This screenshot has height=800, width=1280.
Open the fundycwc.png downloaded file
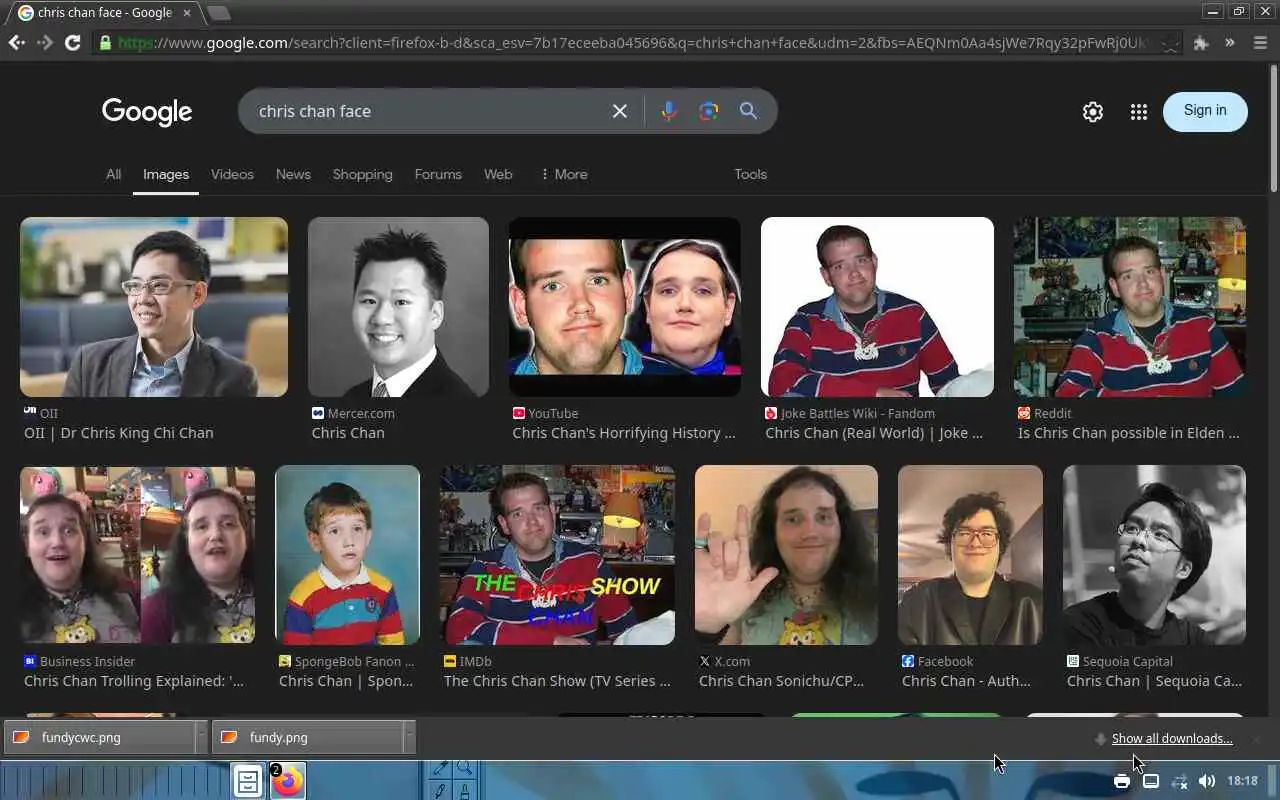[x=100, y=737]
